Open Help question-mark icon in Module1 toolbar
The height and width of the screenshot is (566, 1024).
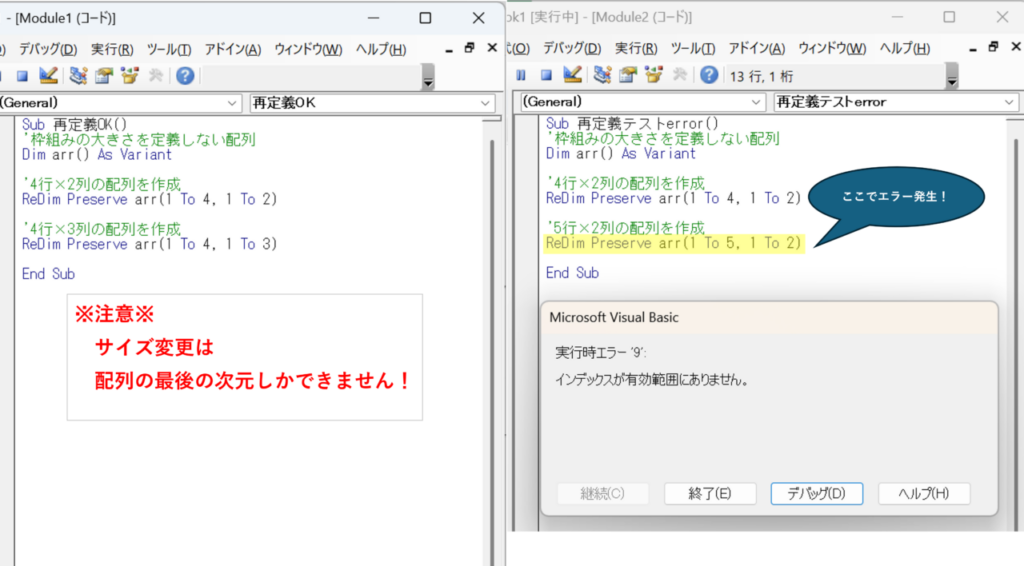[185, 76]
